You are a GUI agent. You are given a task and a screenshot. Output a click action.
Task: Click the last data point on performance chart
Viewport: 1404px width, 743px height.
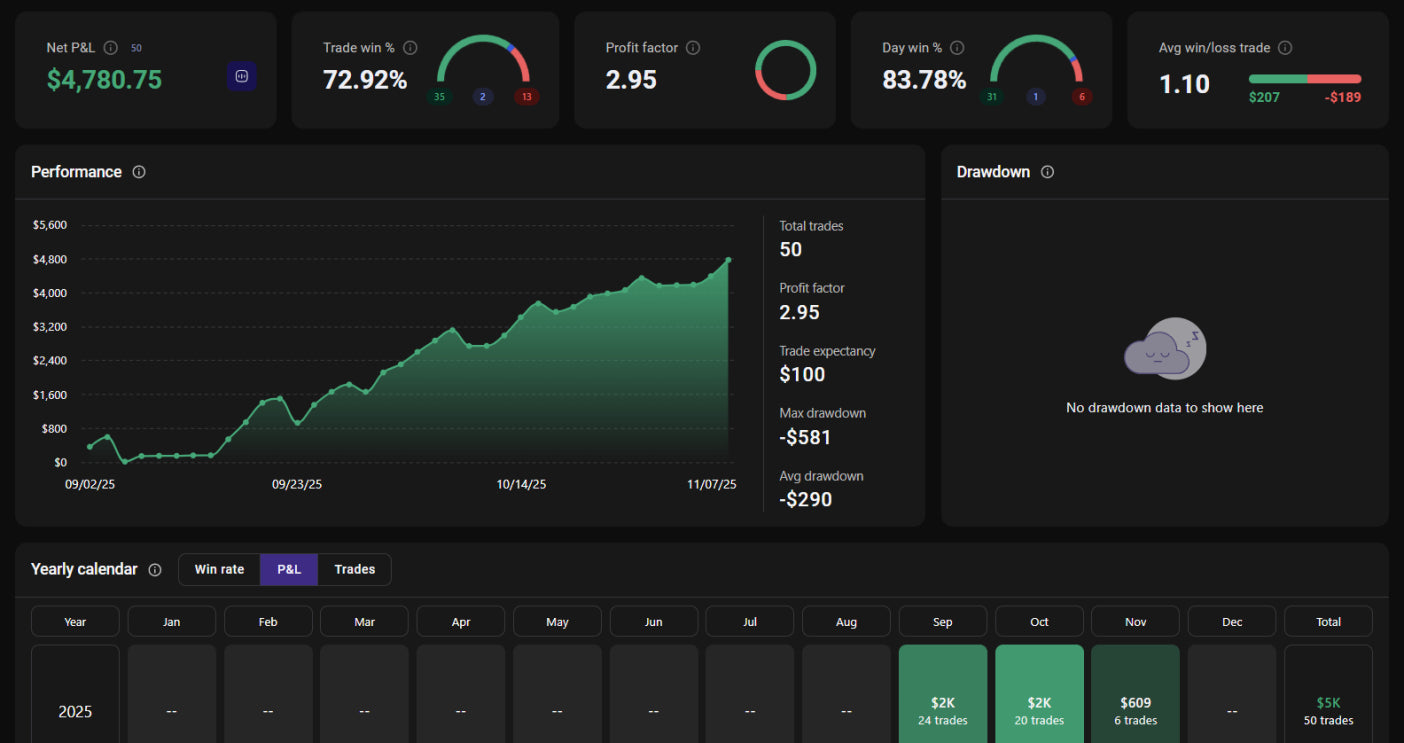[x=728, y=260]
